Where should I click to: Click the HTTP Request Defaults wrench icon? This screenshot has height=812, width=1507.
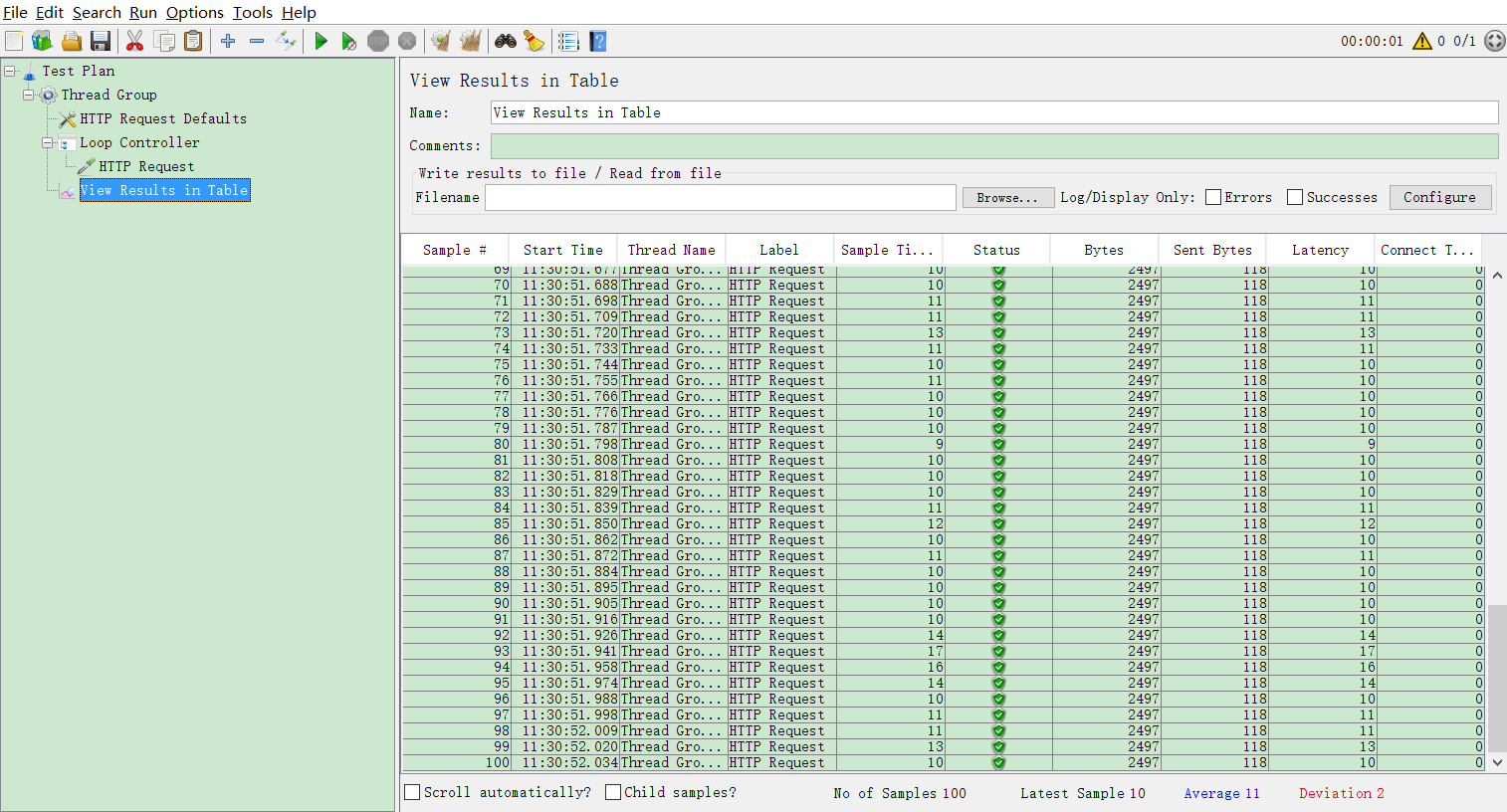click(68, 119)
